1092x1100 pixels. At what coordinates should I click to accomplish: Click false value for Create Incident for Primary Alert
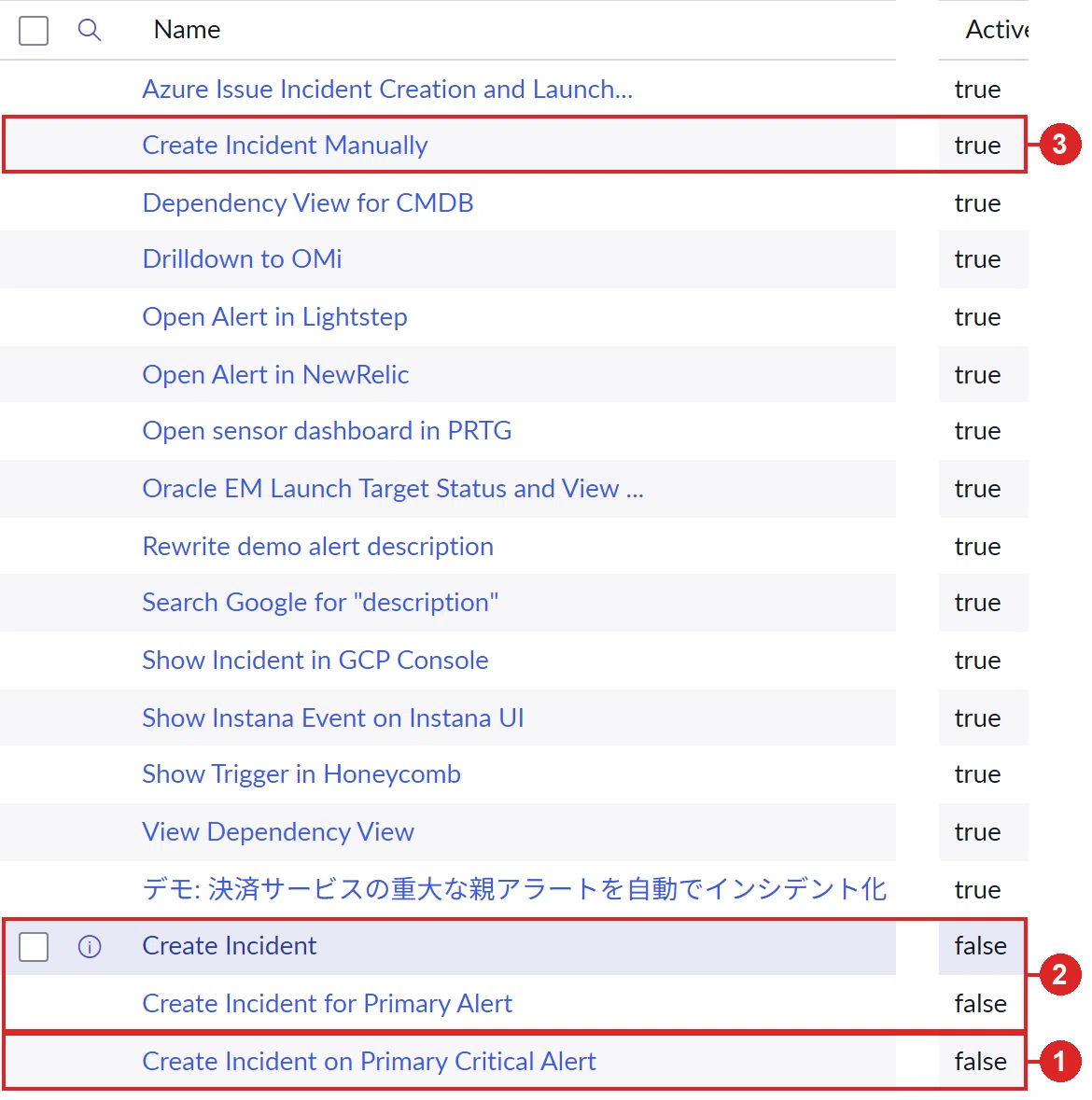tap(980, 1004)
